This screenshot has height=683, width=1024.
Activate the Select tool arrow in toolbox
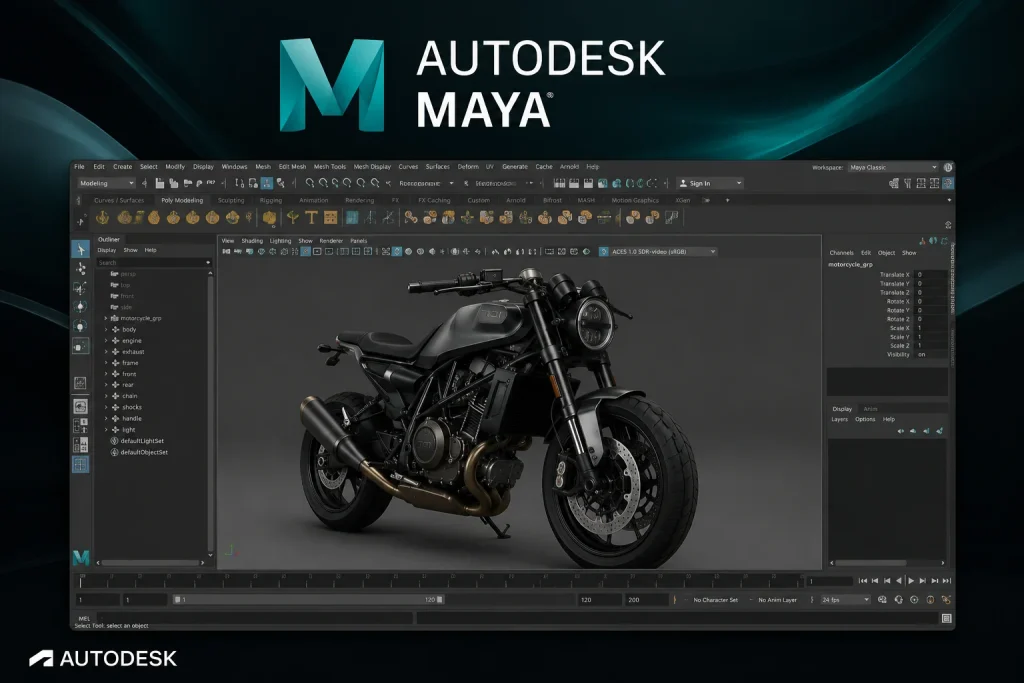[80, 249]
